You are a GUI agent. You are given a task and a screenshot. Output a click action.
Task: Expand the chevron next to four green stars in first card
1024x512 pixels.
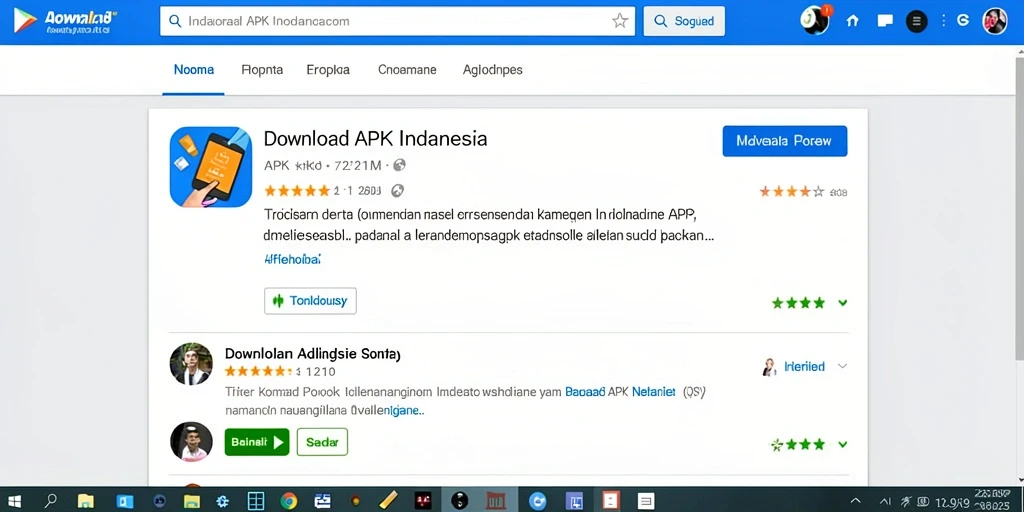click(842, 303)
